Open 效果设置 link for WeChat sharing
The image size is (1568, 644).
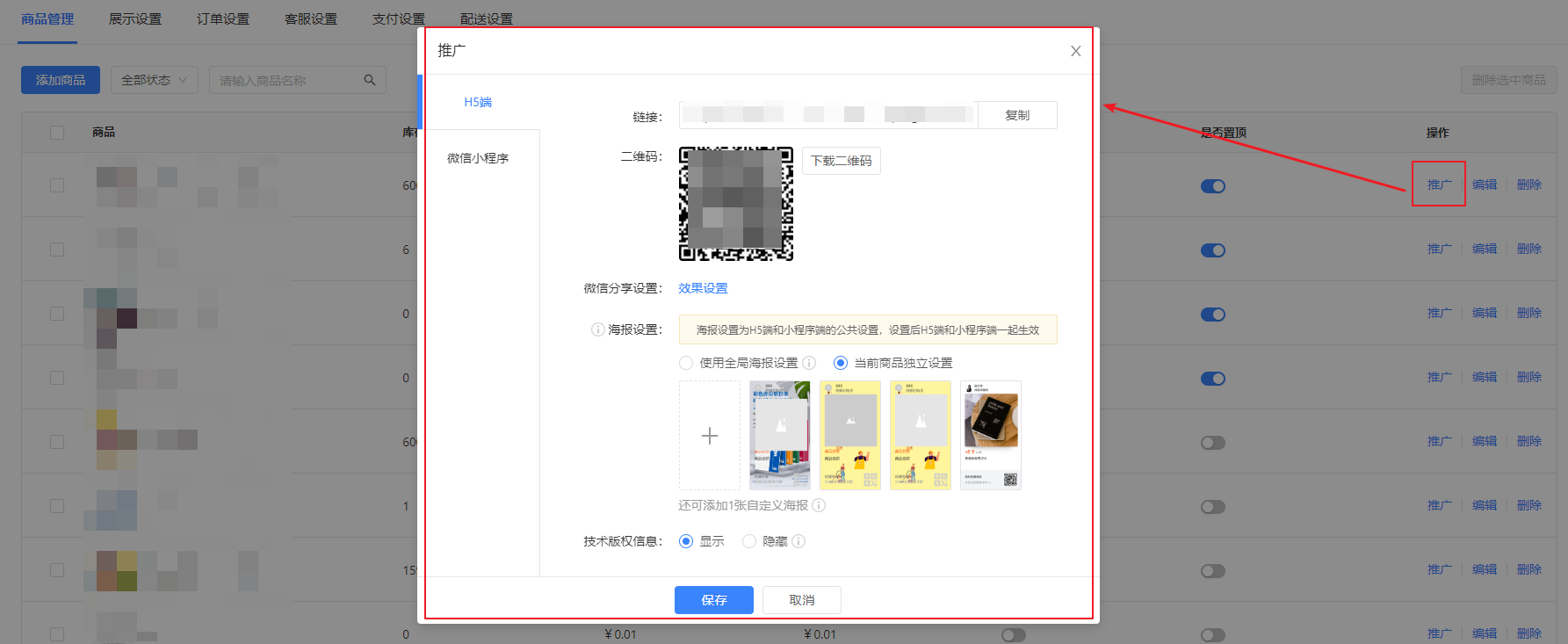pos(703,288)
